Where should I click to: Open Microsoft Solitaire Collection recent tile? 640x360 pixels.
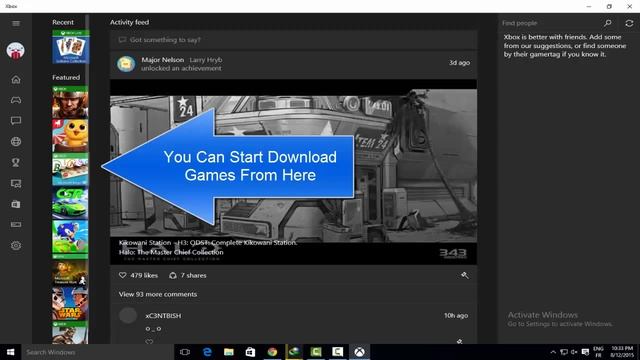tap(70, 47)
